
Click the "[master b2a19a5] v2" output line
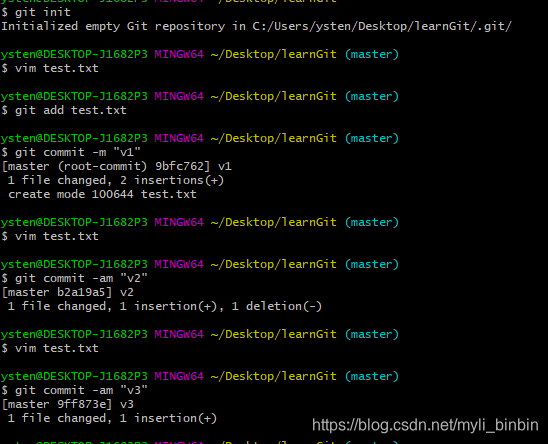click(67, 292)
